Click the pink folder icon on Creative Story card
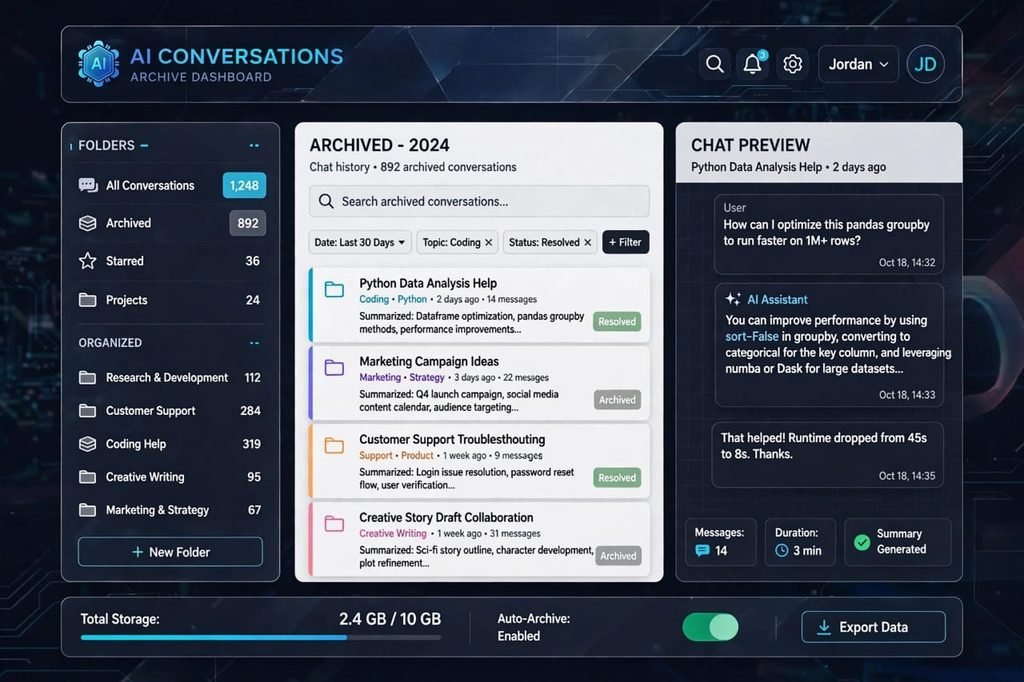The height and width of the screenshot is (682, 1024). pyautogui.click(x=334, y=523)
